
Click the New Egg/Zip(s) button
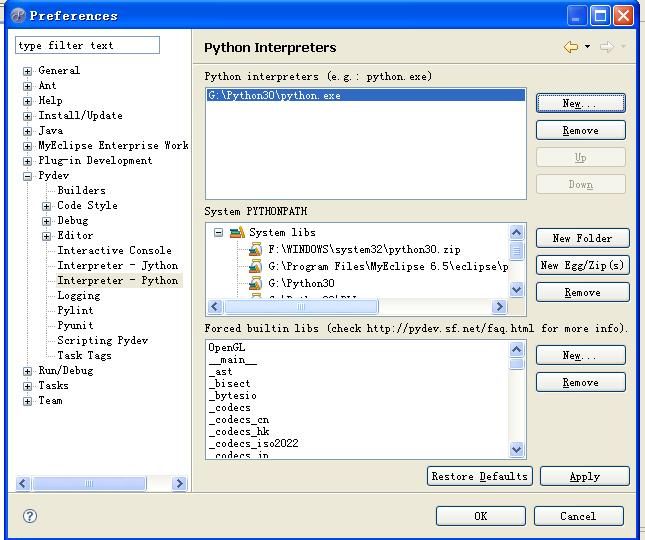click(582, 265)
